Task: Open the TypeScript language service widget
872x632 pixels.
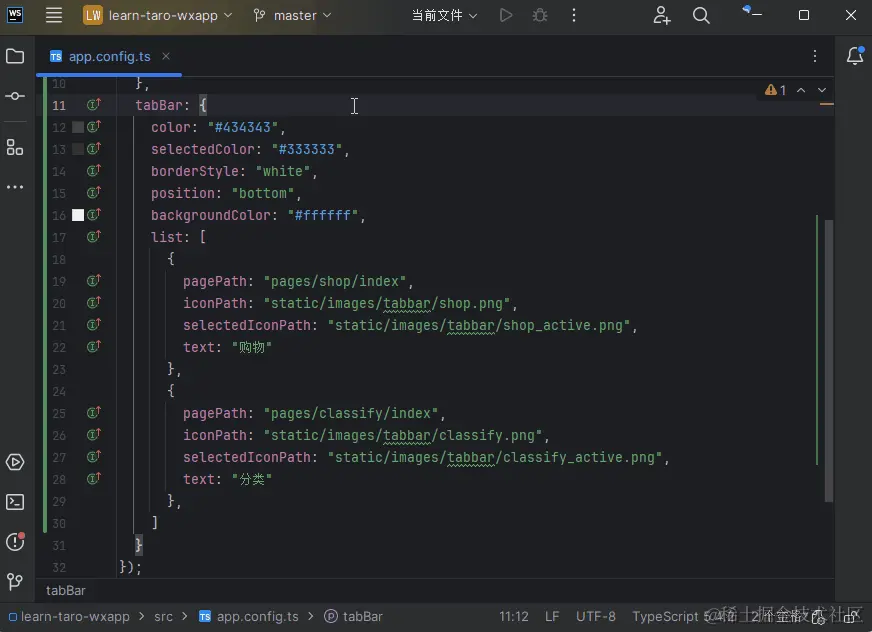Action: (x=683, y=616)
